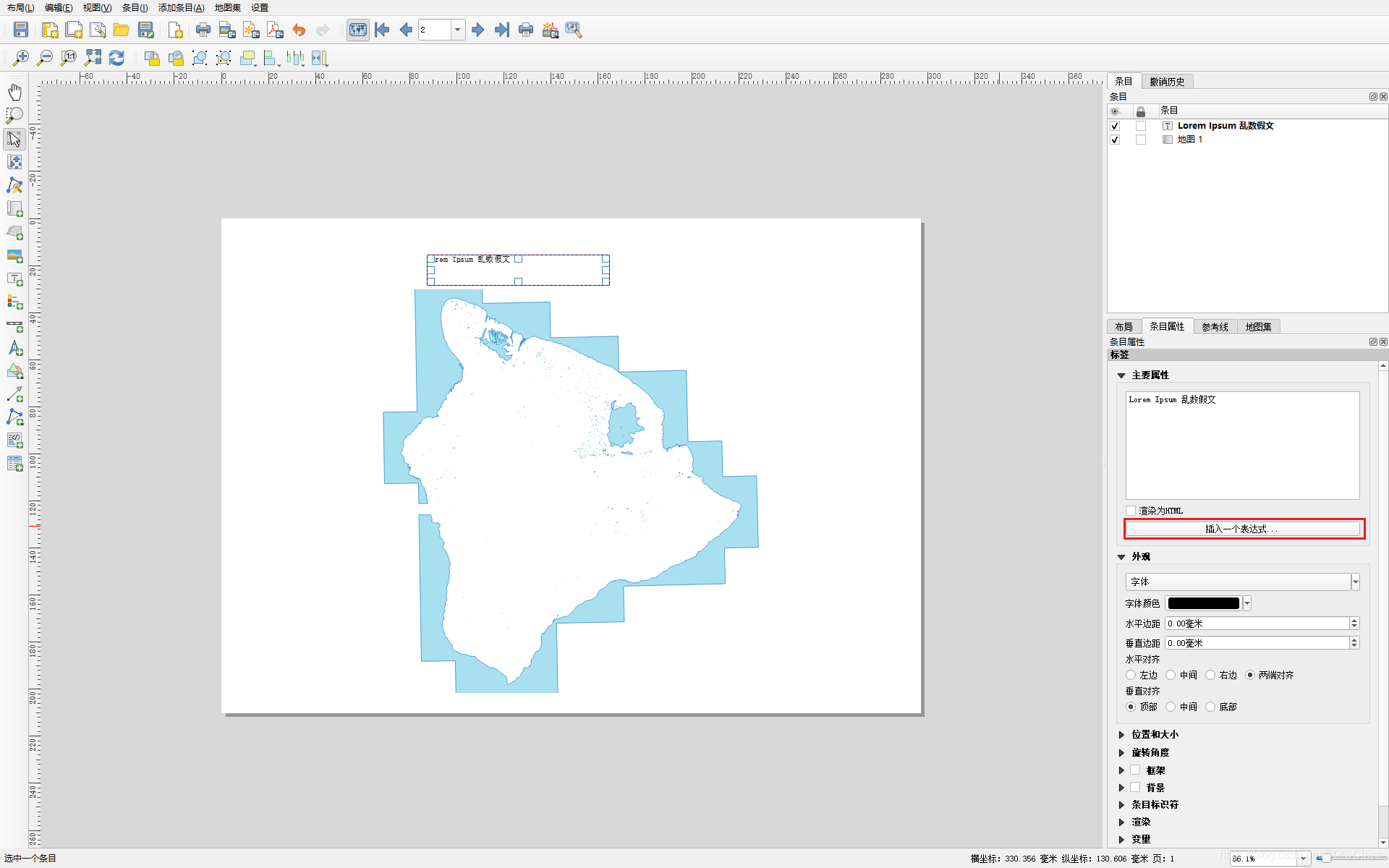Click the 水平边距 input field
The width and height of the screenshot is (1389, 868).
1256,624
